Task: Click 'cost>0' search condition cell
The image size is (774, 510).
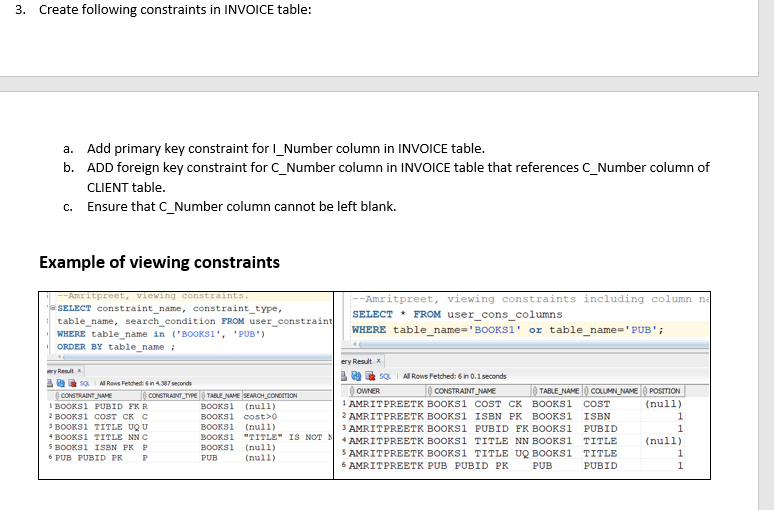Action: (x=261, y=417)
